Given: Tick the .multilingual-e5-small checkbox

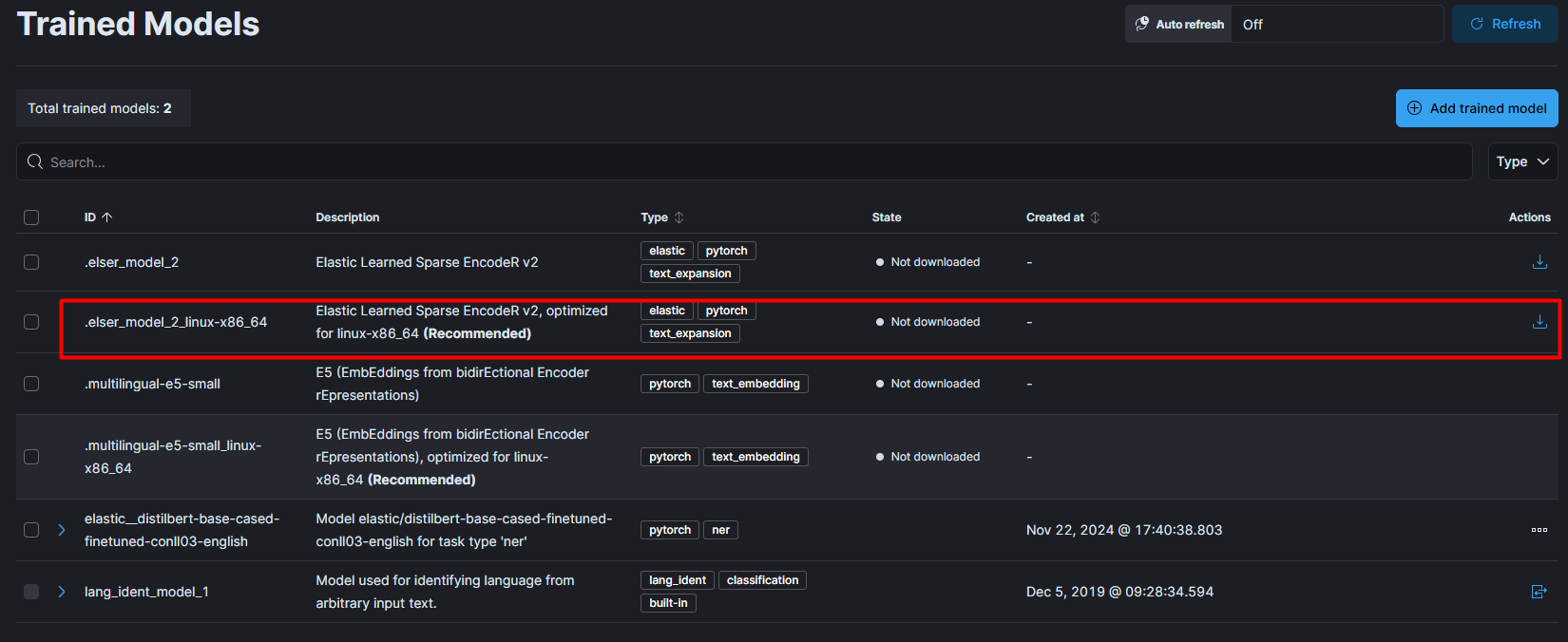Looking at the screenshot, I should pyautogui.click(x=31, y=384).
